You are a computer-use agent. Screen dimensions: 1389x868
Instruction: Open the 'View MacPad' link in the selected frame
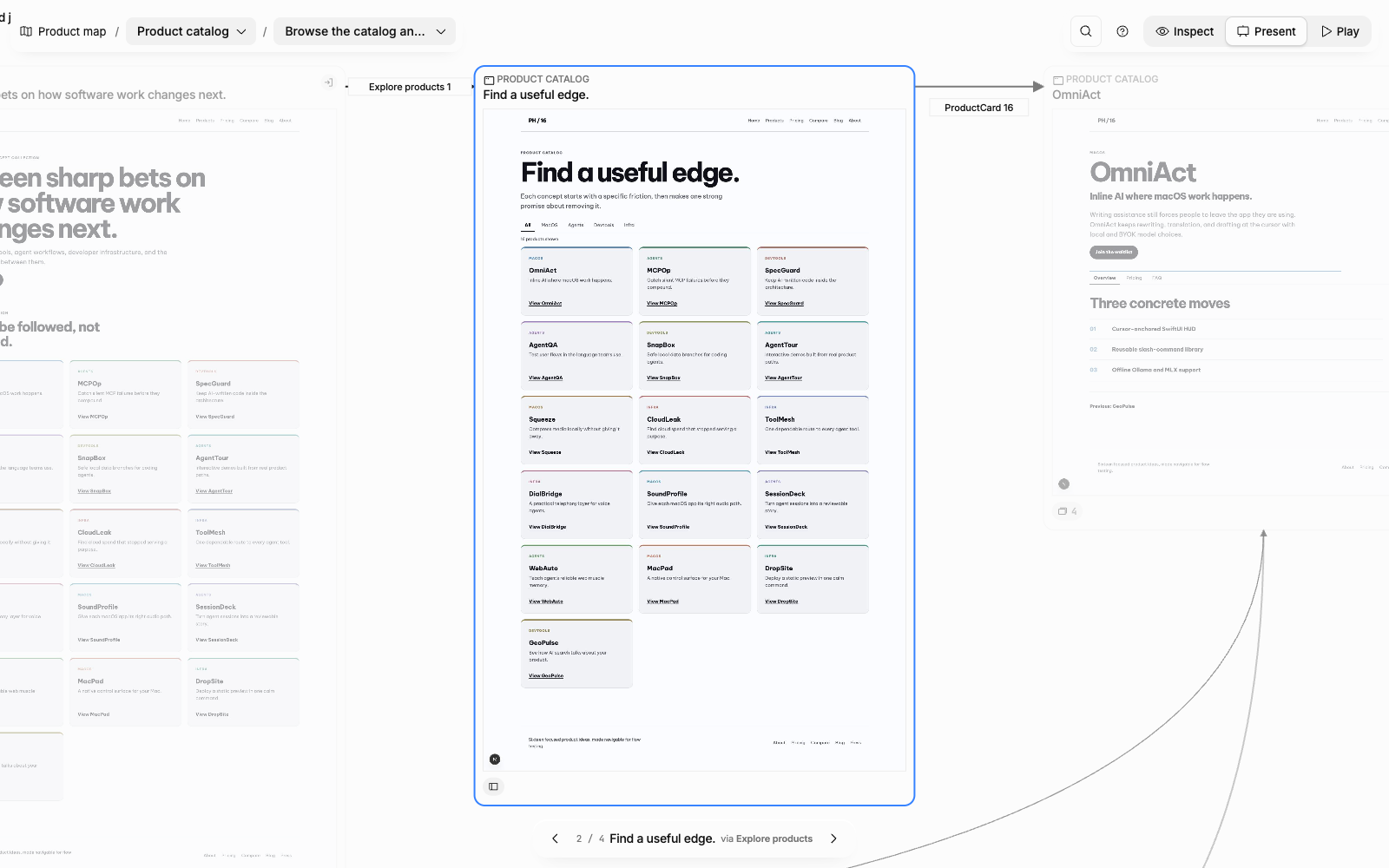click(663, 602)
